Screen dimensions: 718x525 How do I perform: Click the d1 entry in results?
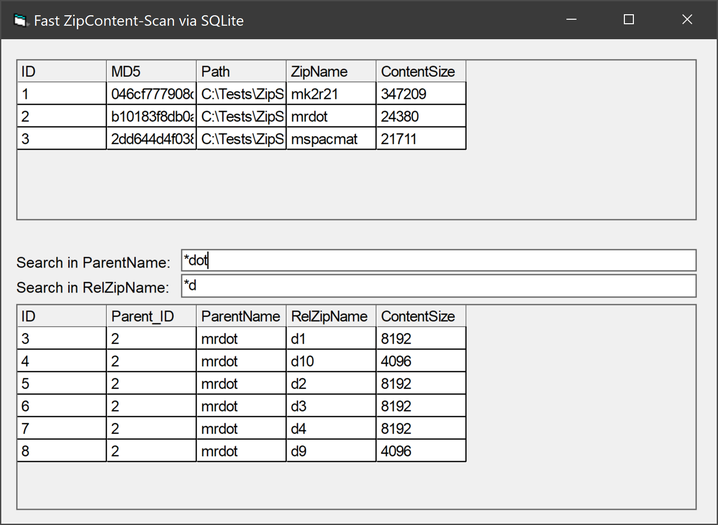(331, 339)
